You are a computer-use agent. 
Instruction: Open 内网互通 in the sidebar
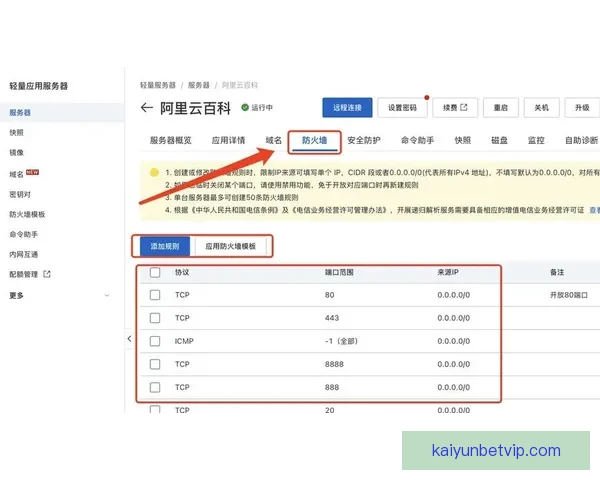(x=24, y=254)
